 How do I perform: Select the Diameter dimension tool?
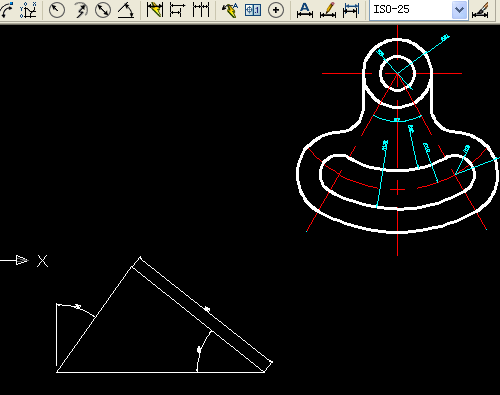click(103, 10)
